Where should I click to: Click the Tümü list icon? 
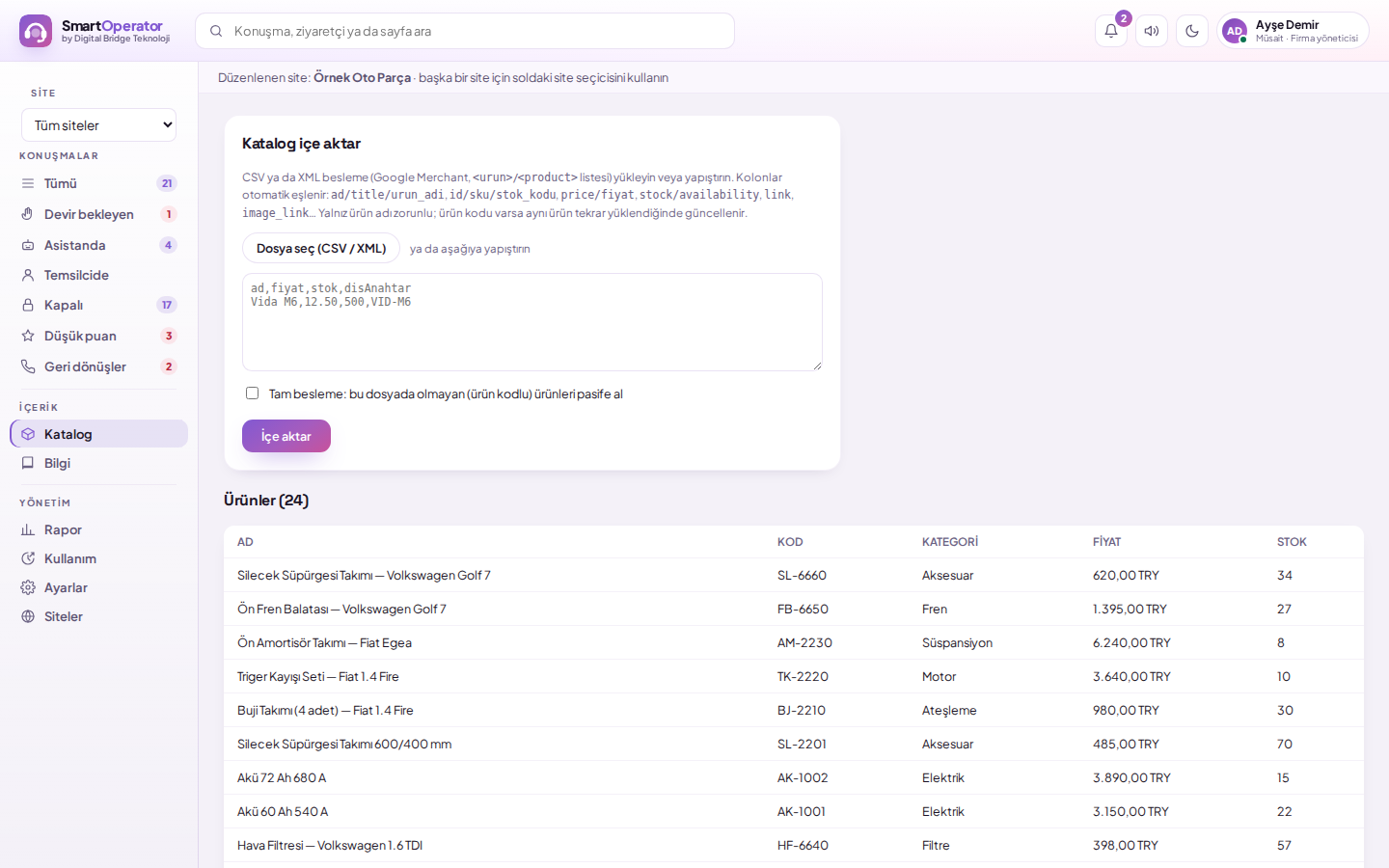28,183
